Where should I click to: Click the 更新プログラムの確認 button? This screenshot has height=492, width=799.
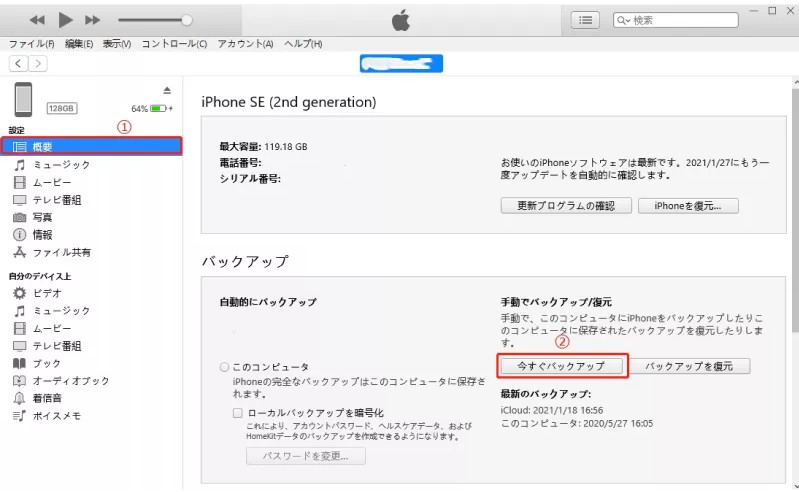[x=566, y=206]
